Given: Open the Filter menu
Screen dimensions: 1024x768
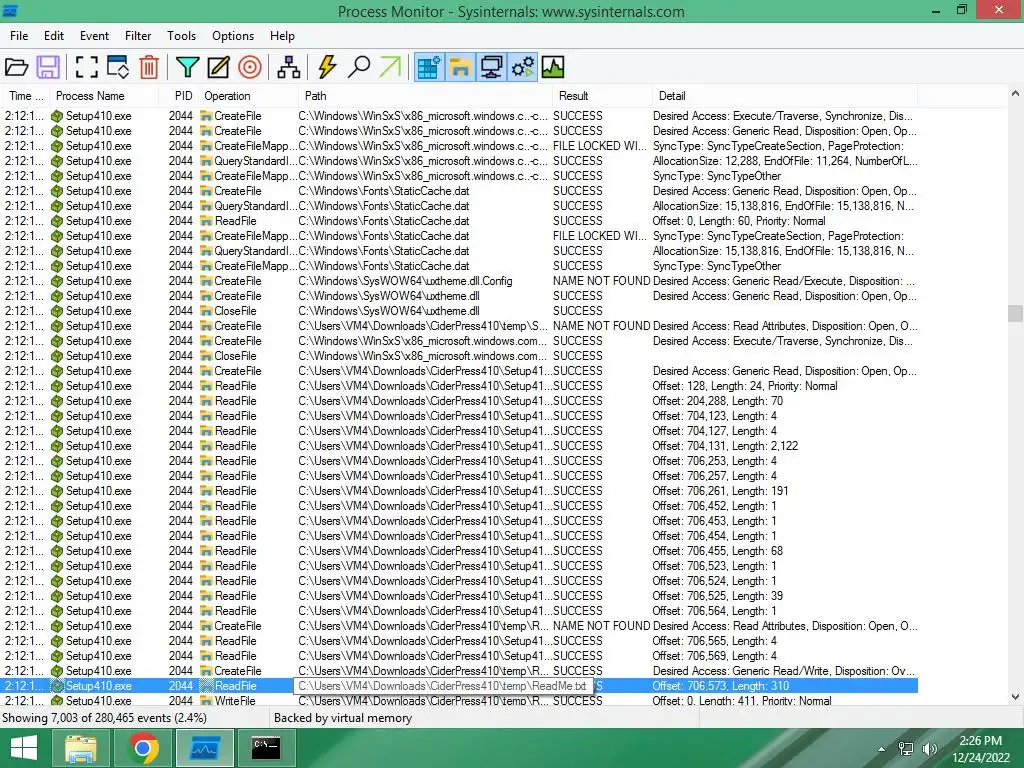Looking at the screenshot, I should (138, 36).
